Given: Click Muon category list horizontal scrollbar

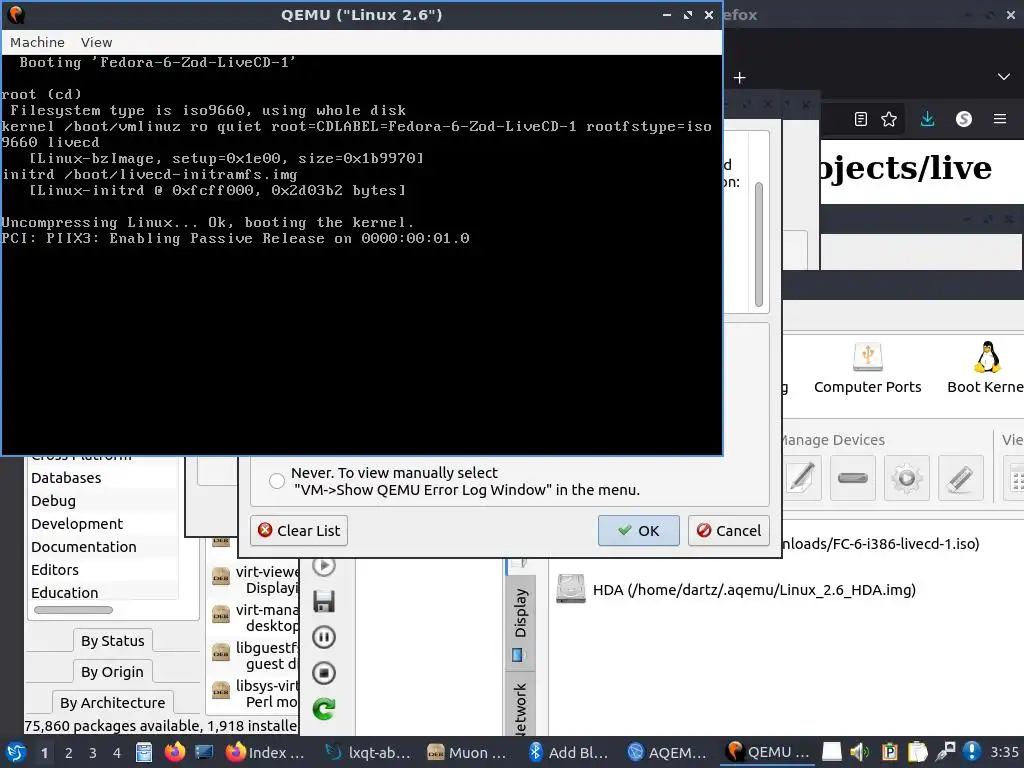Looking at the screenshot, I should coord(73,610).
